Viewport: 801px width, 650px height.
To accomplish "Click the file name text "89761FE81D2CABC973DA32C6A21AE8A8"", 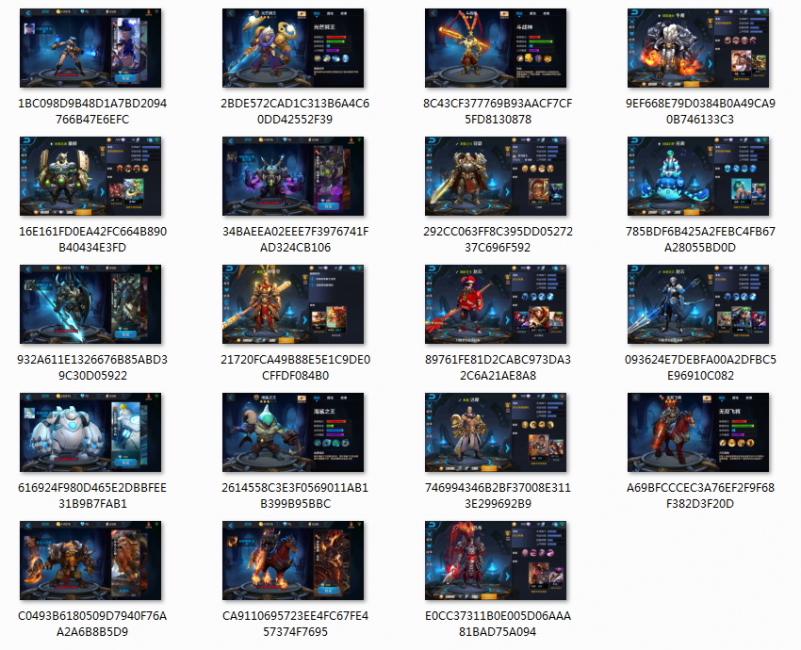I will point(498,368).
